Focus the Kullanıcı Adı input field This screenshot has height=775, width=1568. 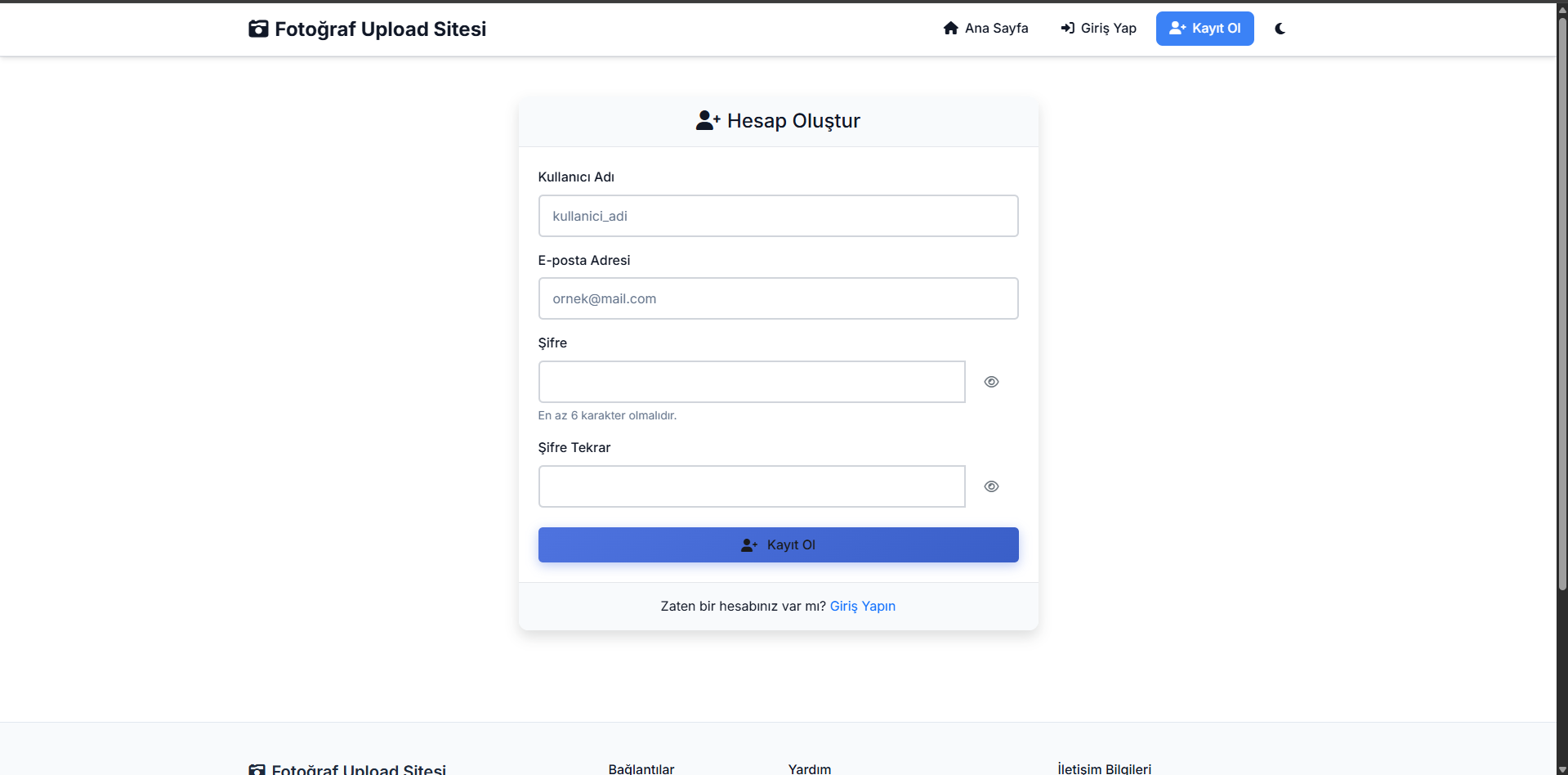(x=778, y=216)
